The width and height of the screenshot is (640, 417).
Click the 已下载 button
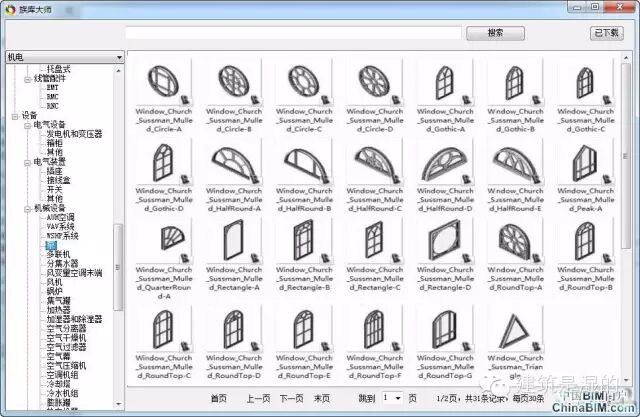click(606, 32)
